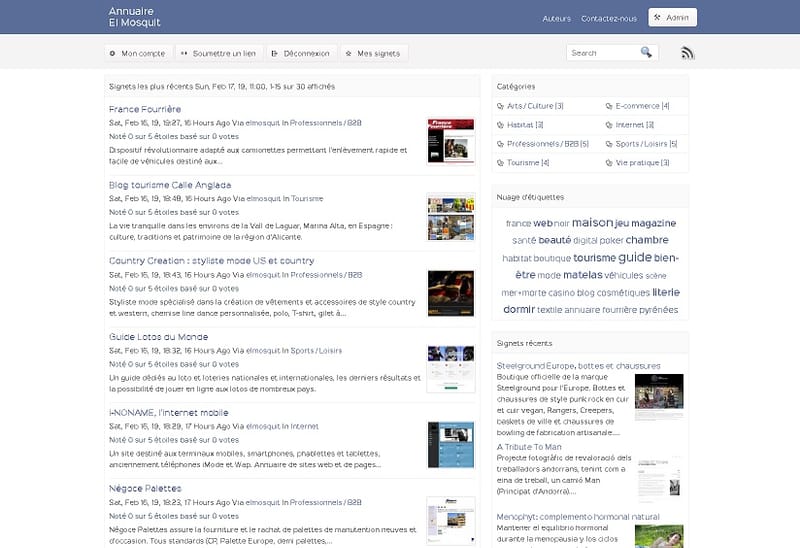Open the Country Creation styliste mode listing

(211, 261)
